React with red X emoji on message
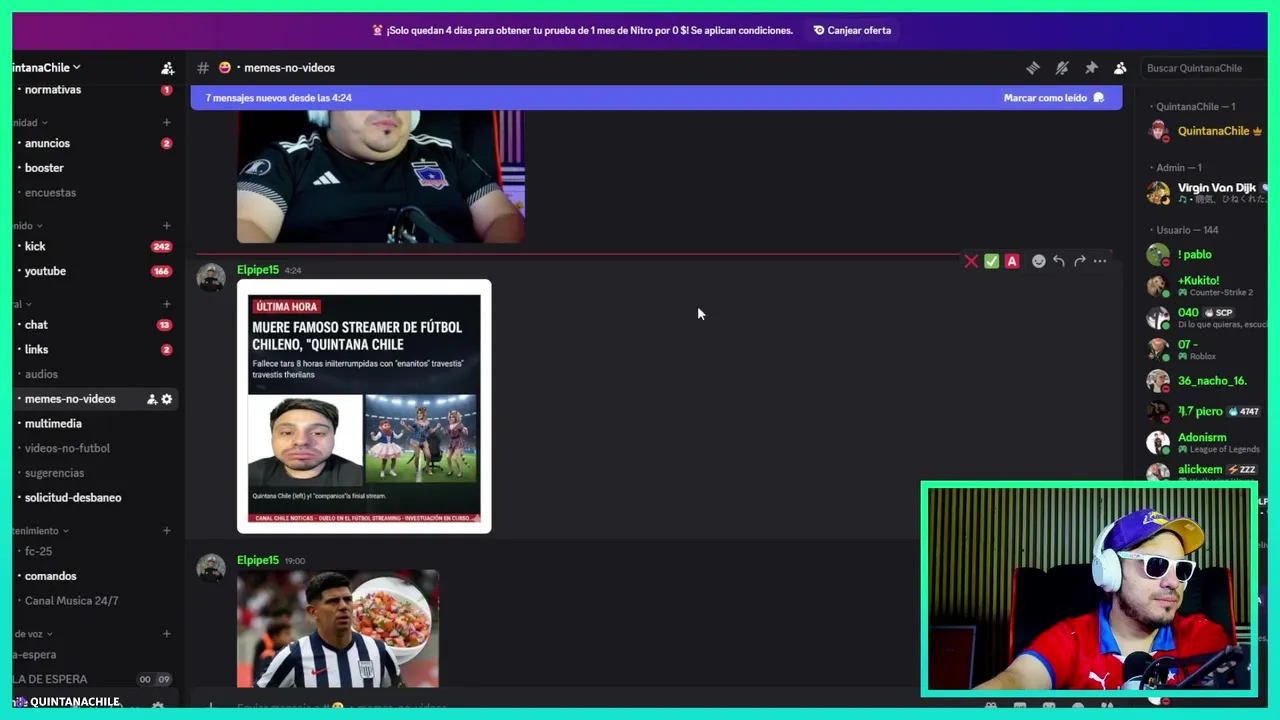 (x=970, y=261)
